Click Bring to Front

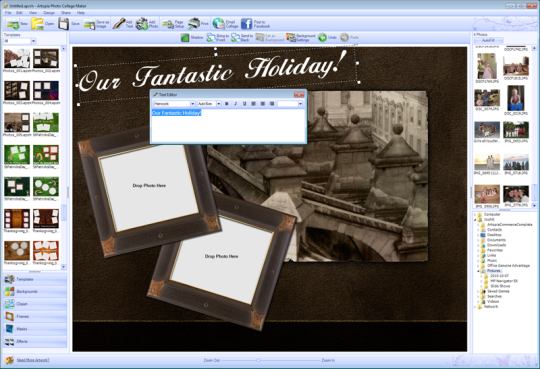tap(218, 38)
